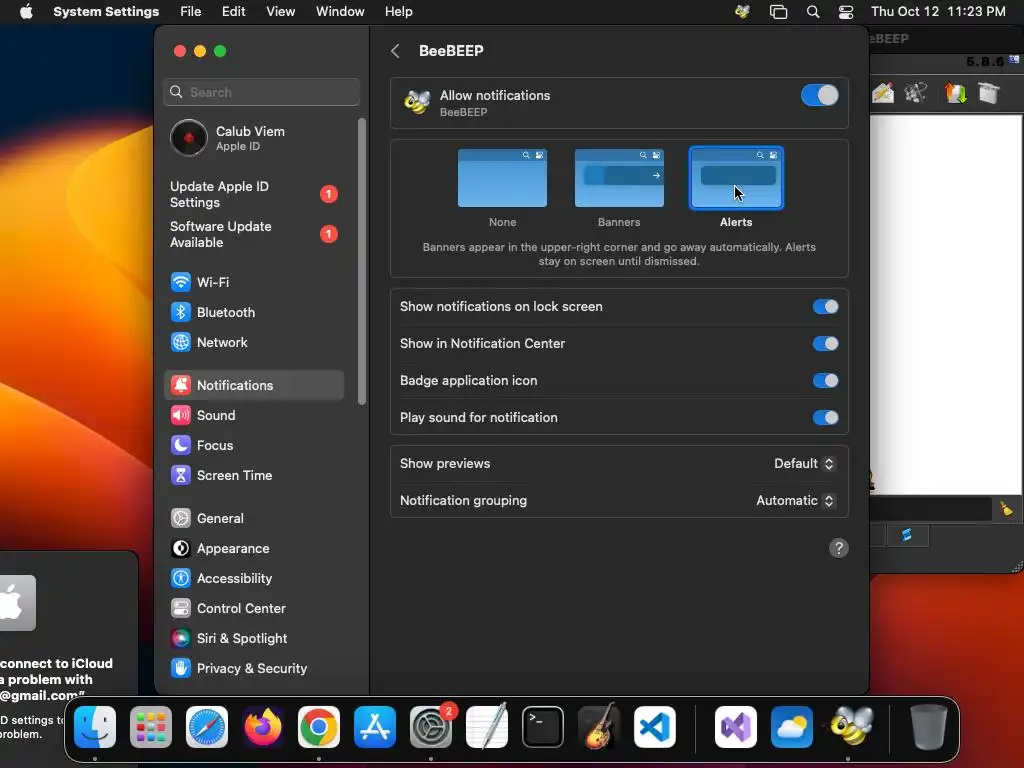Go back from BeeBEEP notification page
This screenshot has height=768, width=1024.
[x=395, y=51]
